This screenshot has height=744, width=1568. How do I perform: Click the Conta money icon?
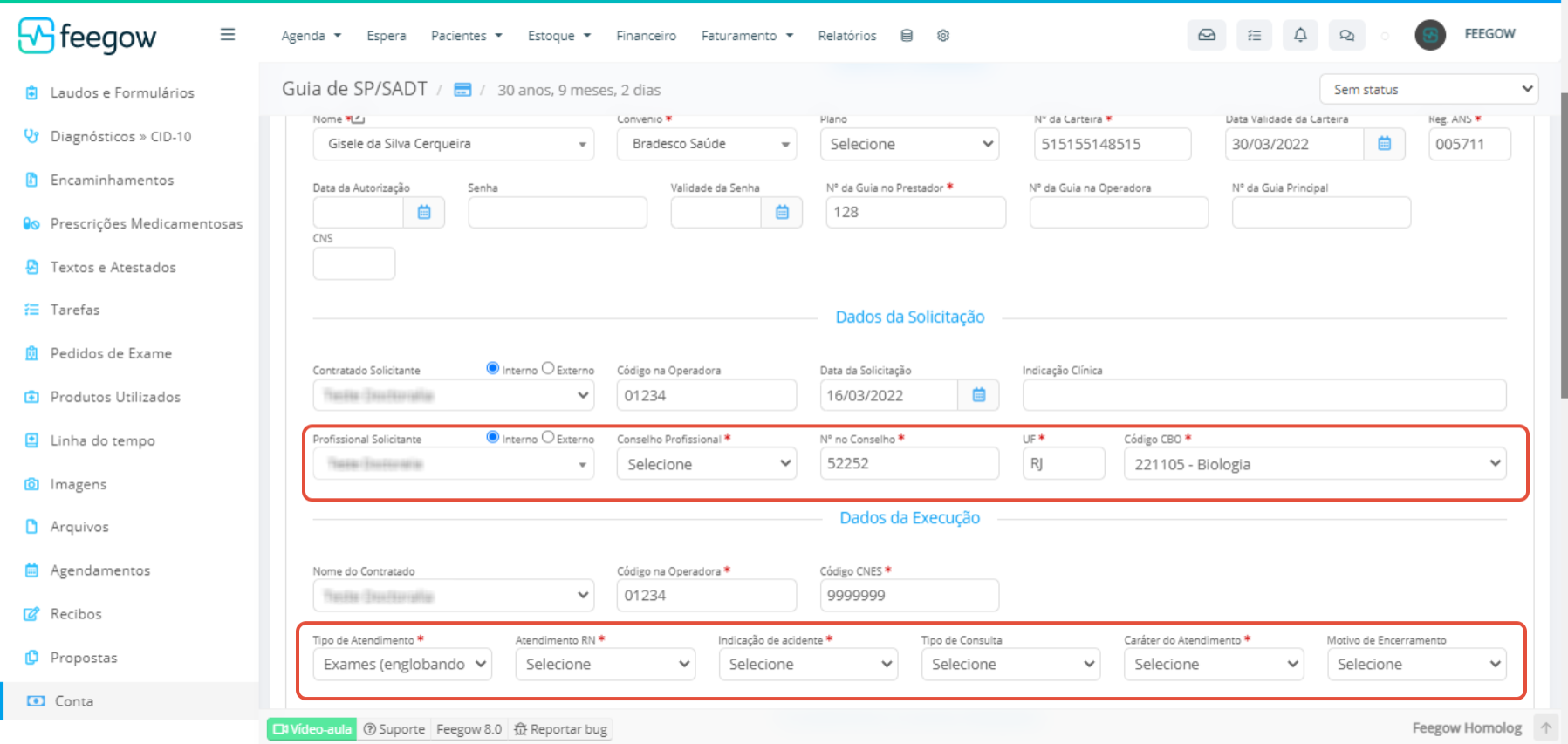(x=36, y=701)
